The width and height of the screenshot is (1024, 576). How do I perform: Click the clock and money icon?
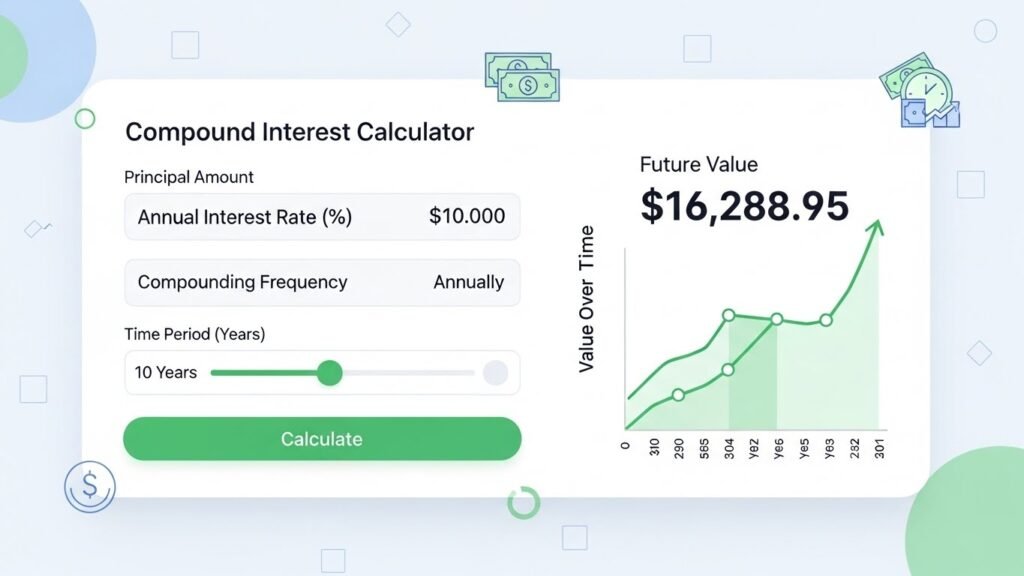(x=921, y=92)
